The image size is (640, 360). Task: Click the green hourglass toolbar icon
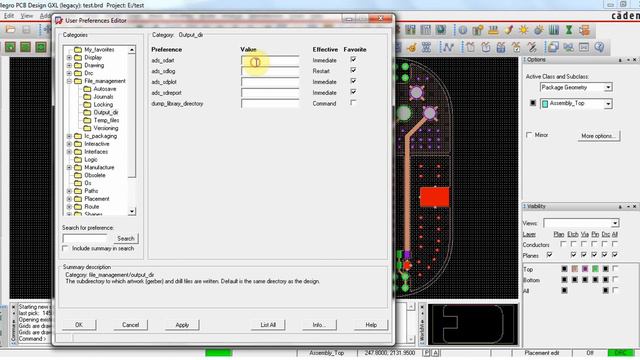point(569,30)
